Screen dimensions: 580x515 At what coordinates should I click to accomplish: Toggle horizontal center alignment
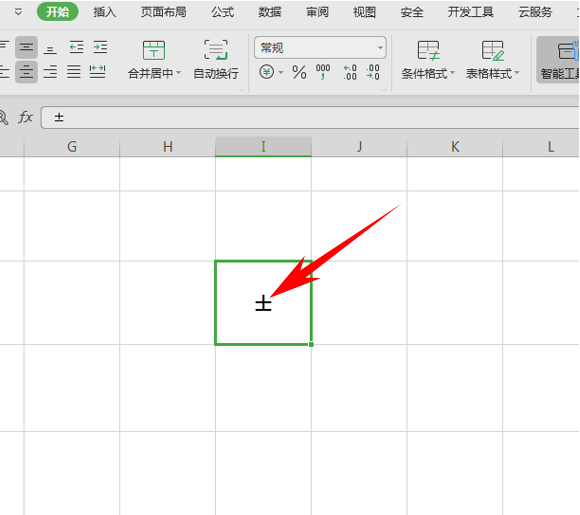point(26,72)
